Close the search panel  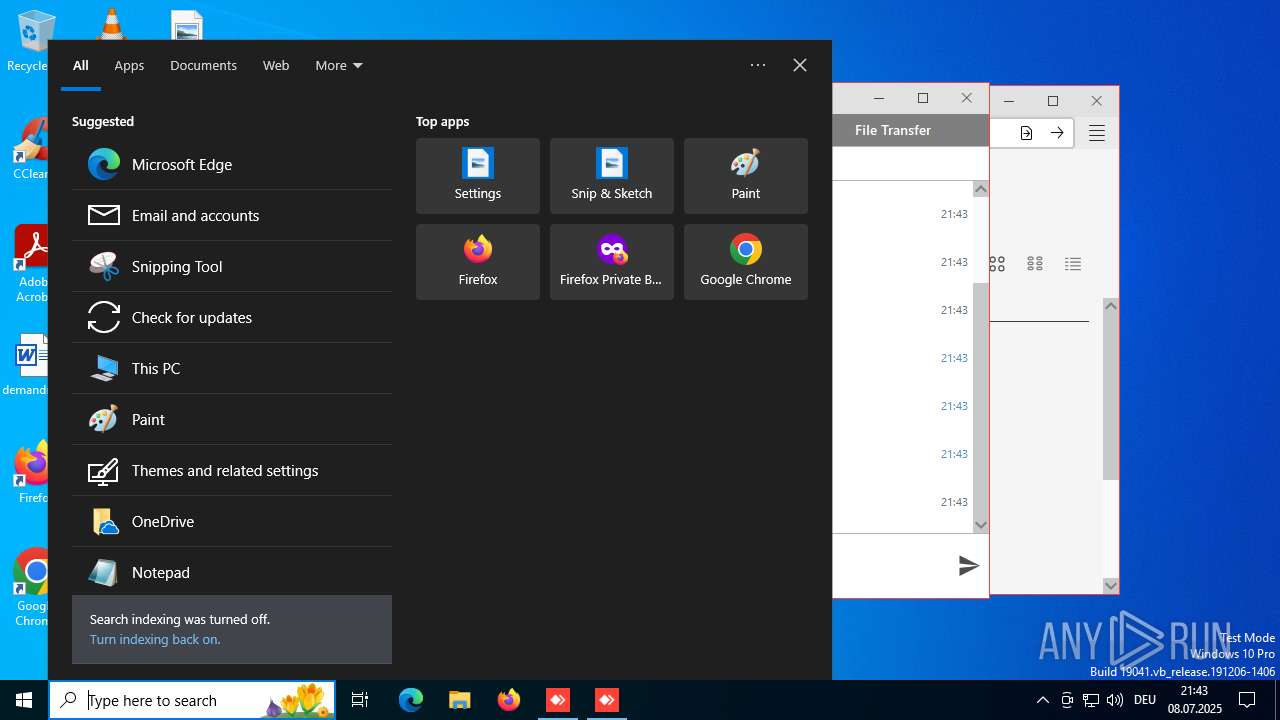pyautogui.click(x=800, y=65)
